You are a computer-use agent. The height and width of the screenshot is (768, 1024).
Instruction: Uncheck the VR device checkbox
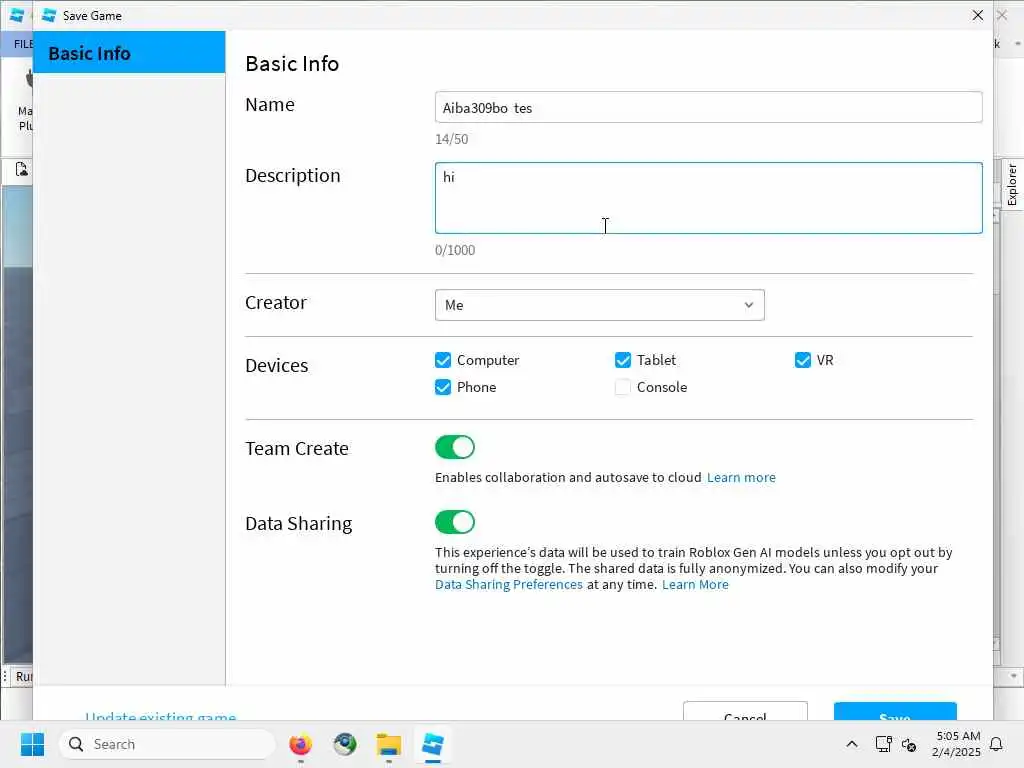pos(803,360)
